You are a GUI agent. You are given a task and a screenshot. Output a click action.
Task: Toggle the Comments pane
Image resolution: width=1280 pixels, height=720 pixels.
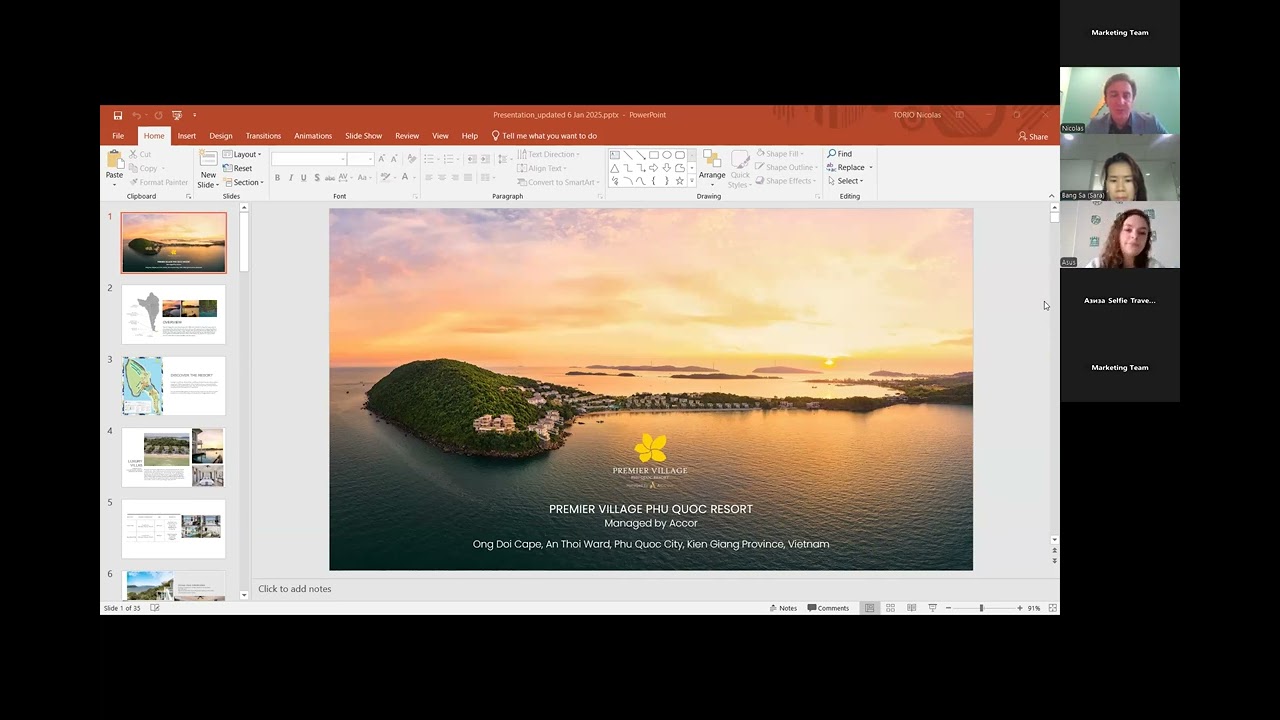click(829, 608)
